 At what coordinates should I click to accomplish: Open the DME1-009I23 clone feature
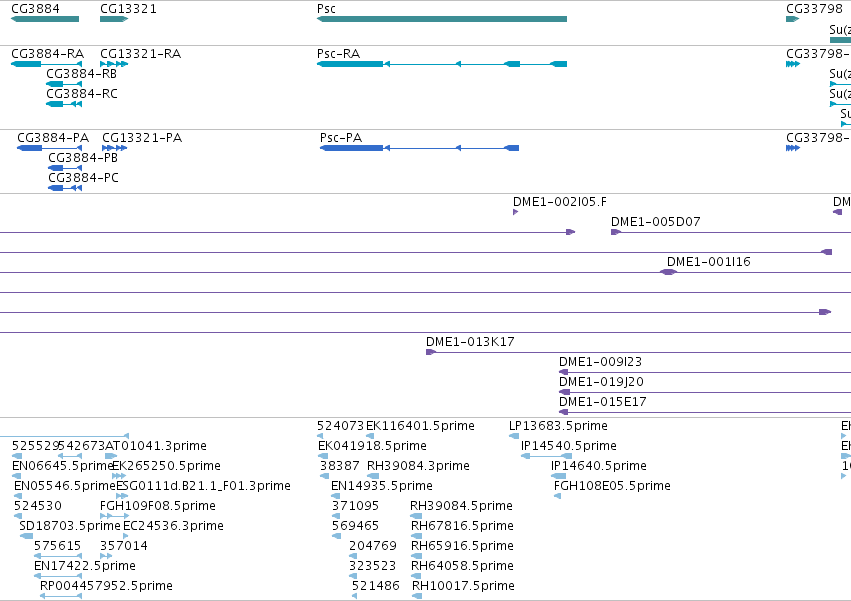[x=705, y=372]
